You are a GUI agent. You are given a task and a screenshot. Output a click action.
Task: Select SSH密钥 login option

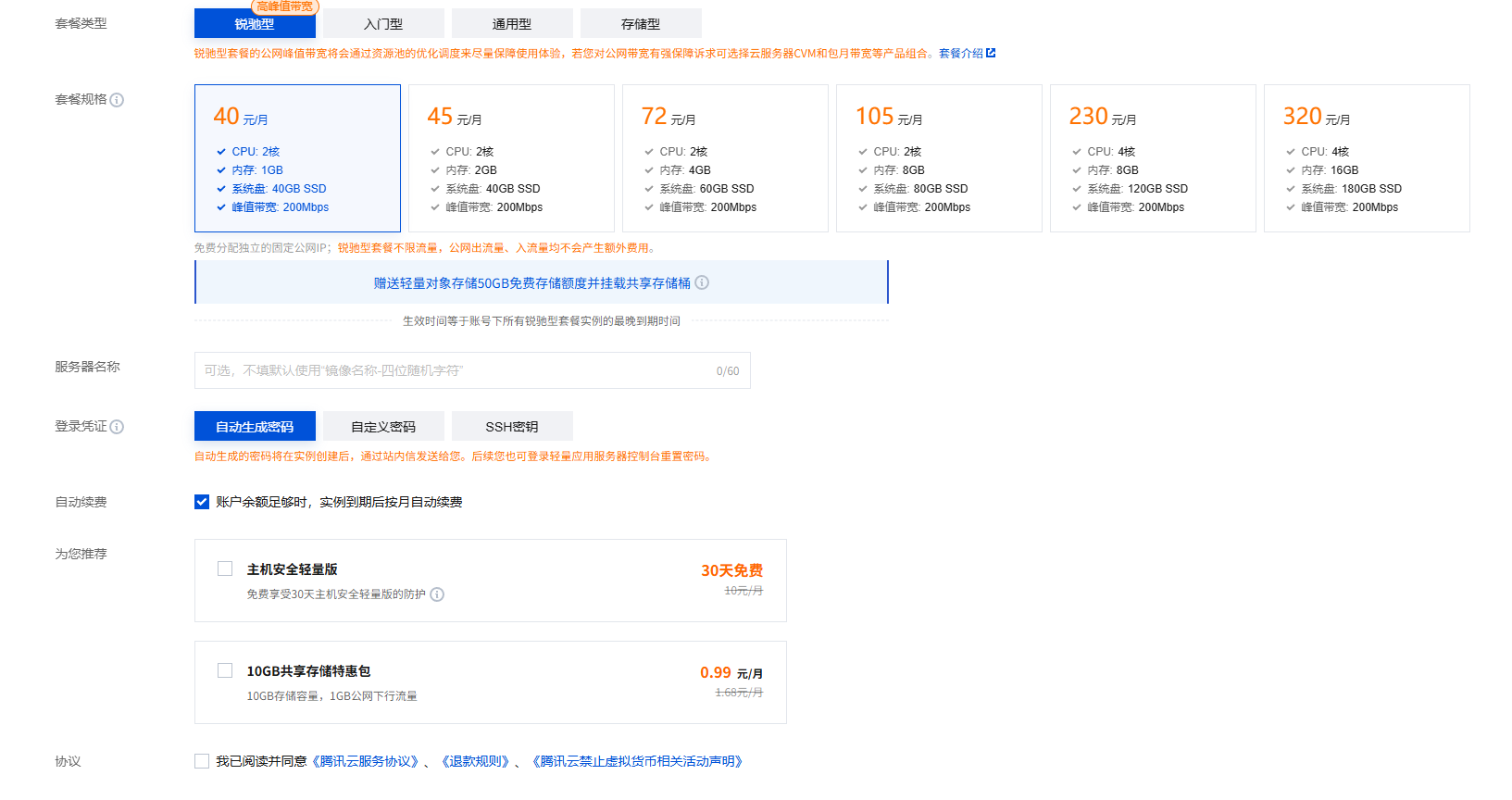coord(512,427)
